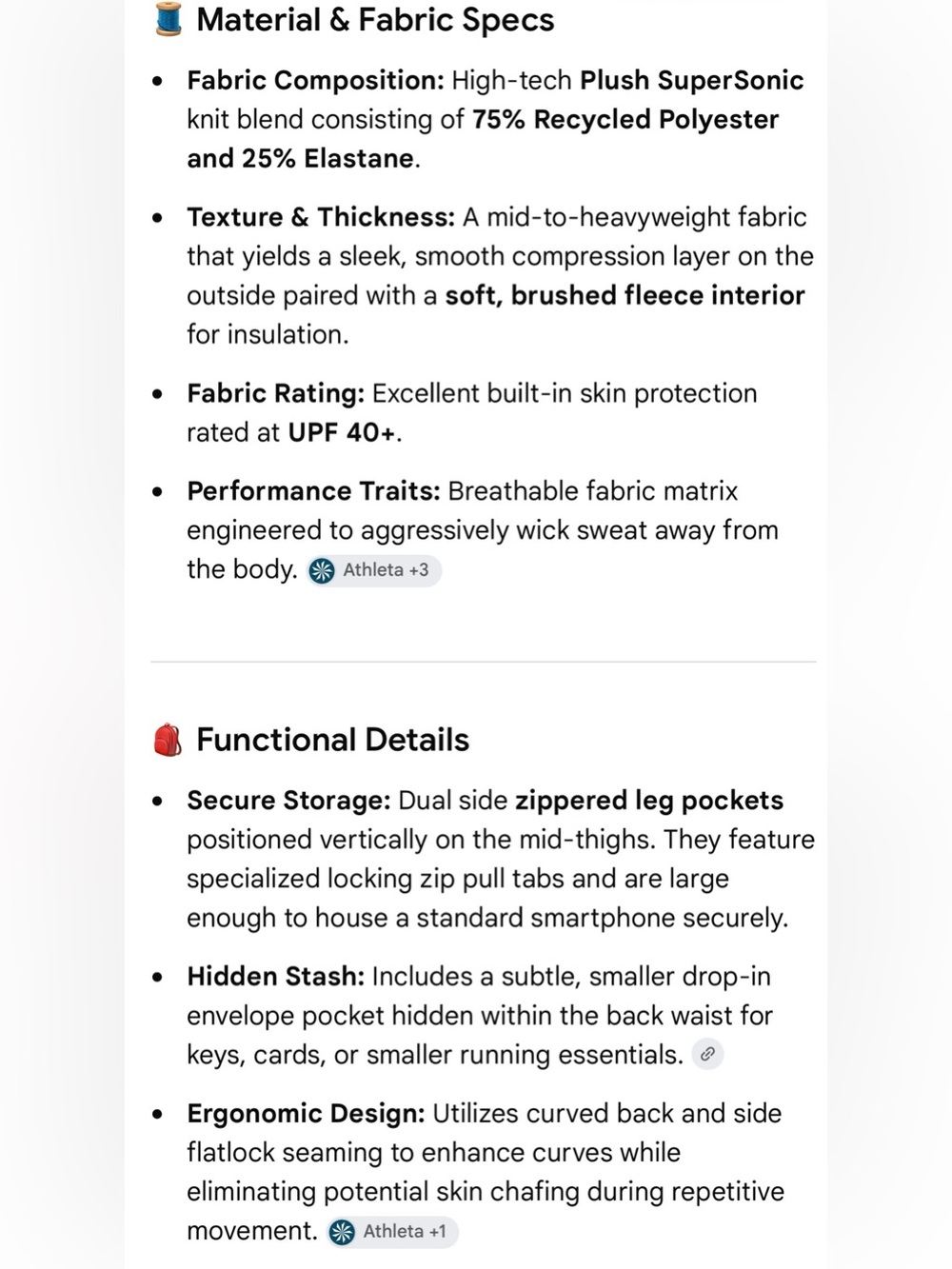Open the Athleta +1 source chip
Viewport: 952px width, 1269px height.
point(392,1231)
